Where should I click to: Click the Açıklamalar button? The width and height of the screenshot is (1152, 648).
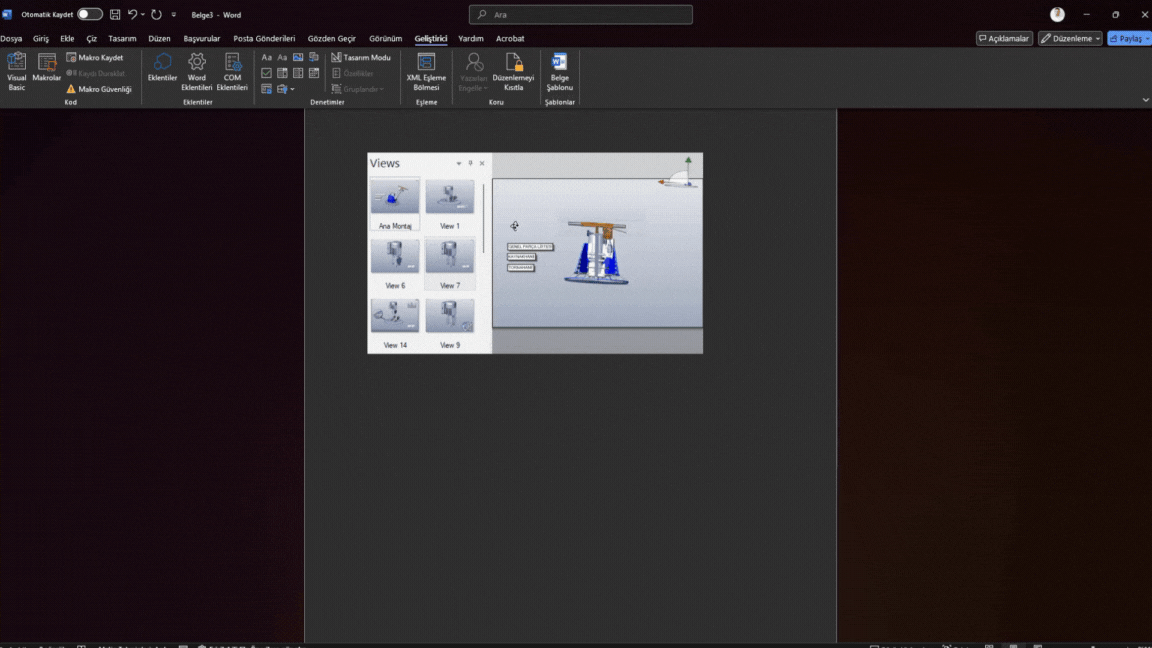click(x=1004, y=39)
